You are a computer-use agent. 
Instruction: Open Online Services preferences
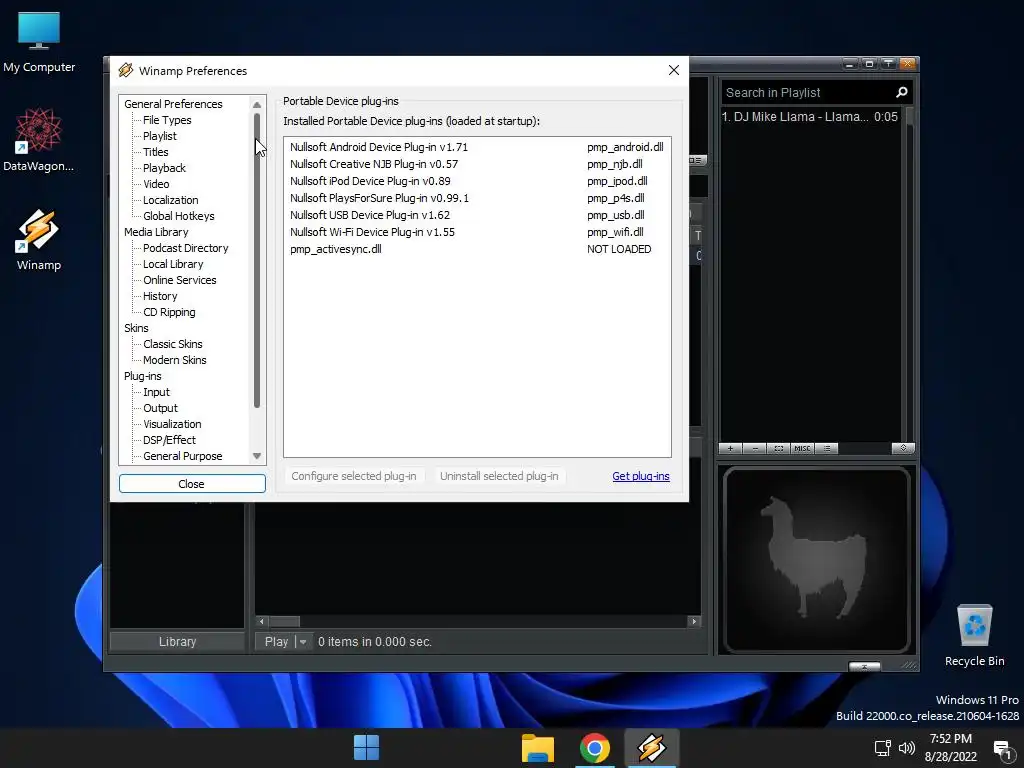[x=180, y=280]
